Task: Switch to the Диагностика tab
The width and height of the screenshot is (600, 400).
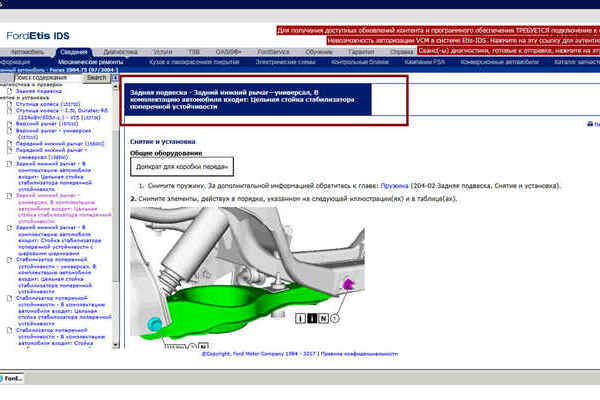Action: coord(120,52)
